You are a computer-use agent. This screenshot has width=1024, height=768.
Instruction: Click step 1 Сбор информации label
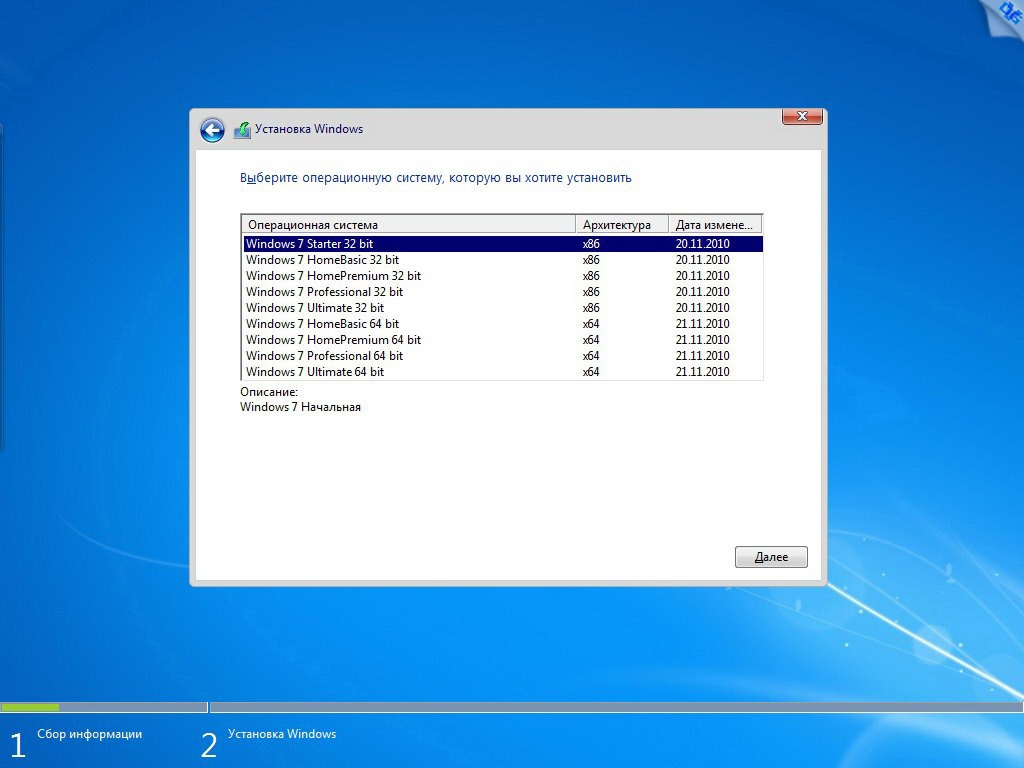coord(89,734)
